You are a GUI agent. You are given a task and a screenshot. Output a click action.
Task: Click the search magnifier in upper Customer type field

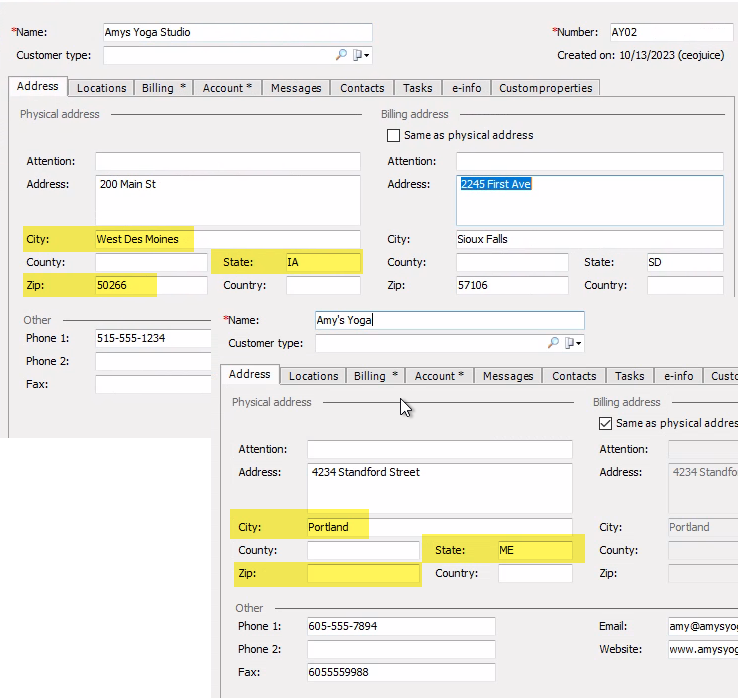341,55
